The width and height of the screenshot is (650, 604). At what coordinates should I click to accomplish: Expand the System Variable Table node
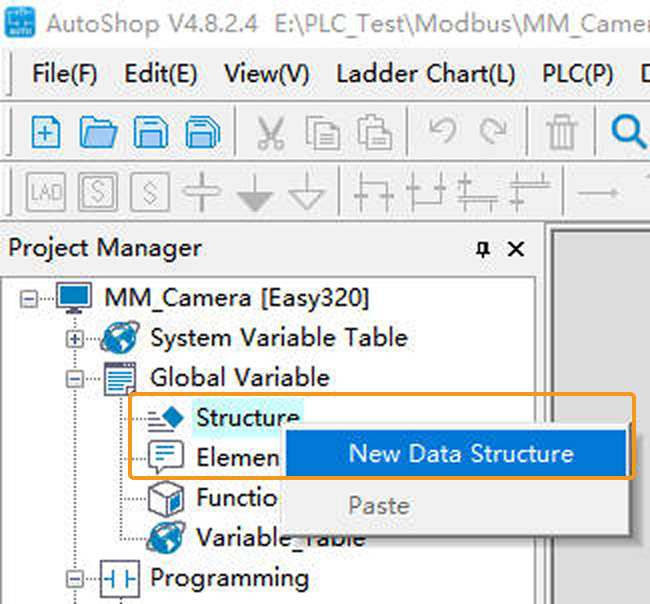coord(75,338)
